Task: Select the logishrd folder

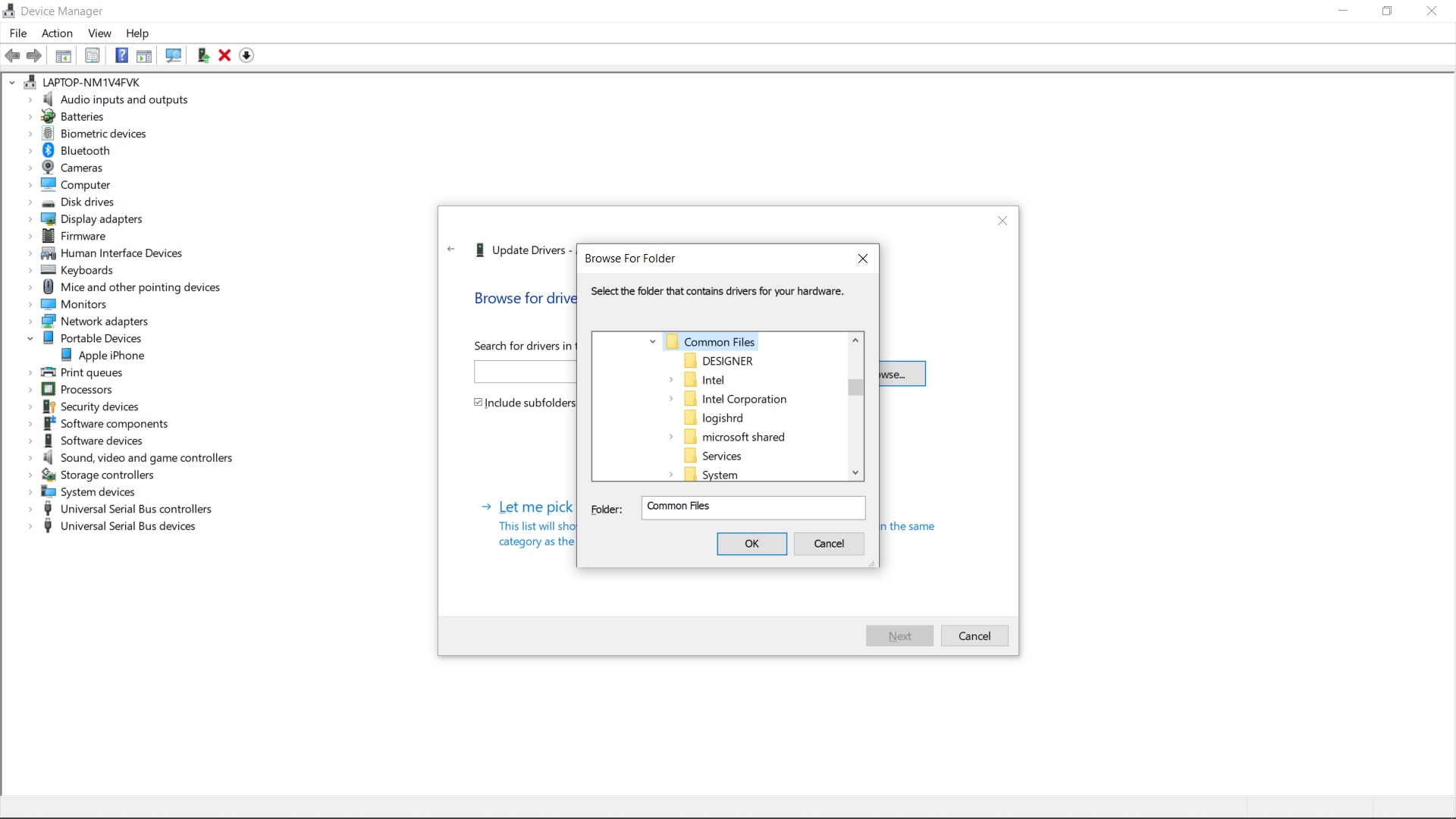Action: (723, 417)
